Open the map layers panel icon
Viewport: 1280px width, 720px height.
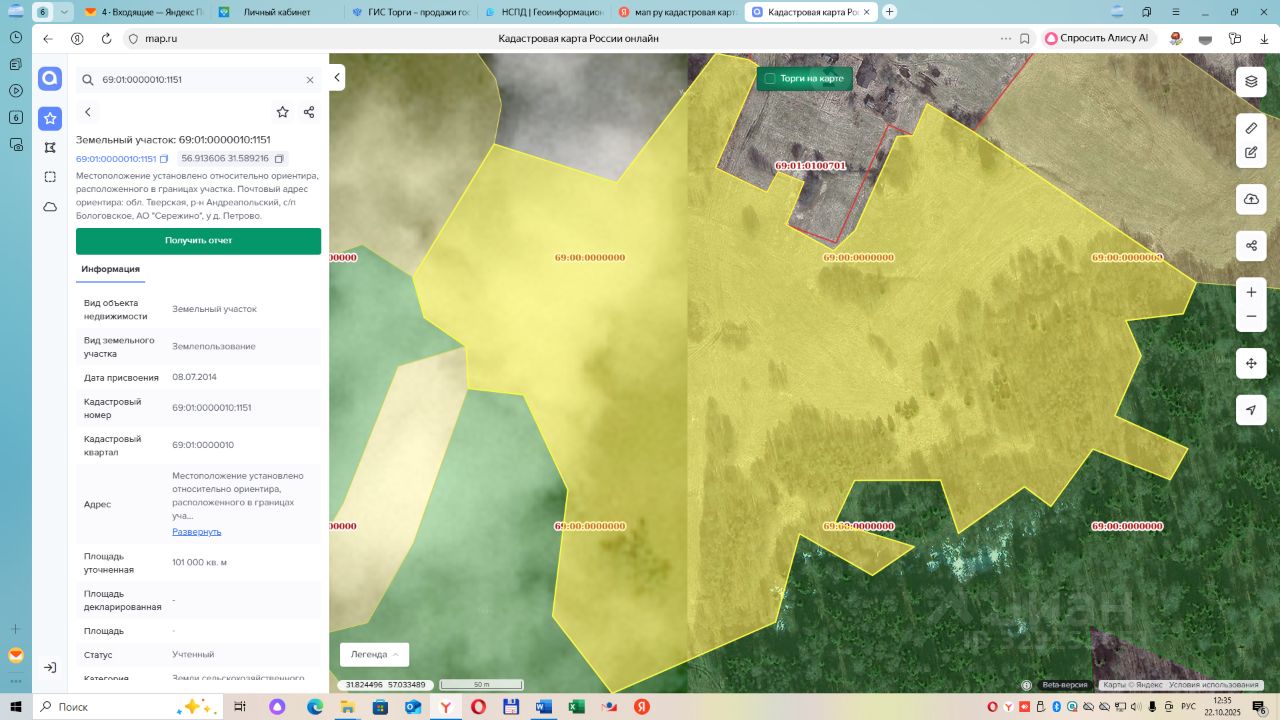click(x=1251, y=82)
